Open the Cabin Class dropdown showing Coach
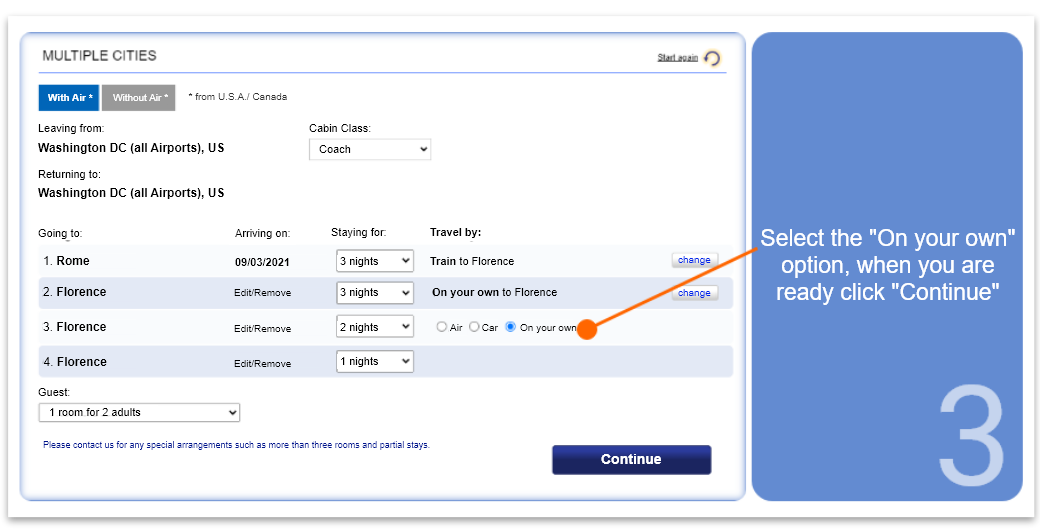 369,149
